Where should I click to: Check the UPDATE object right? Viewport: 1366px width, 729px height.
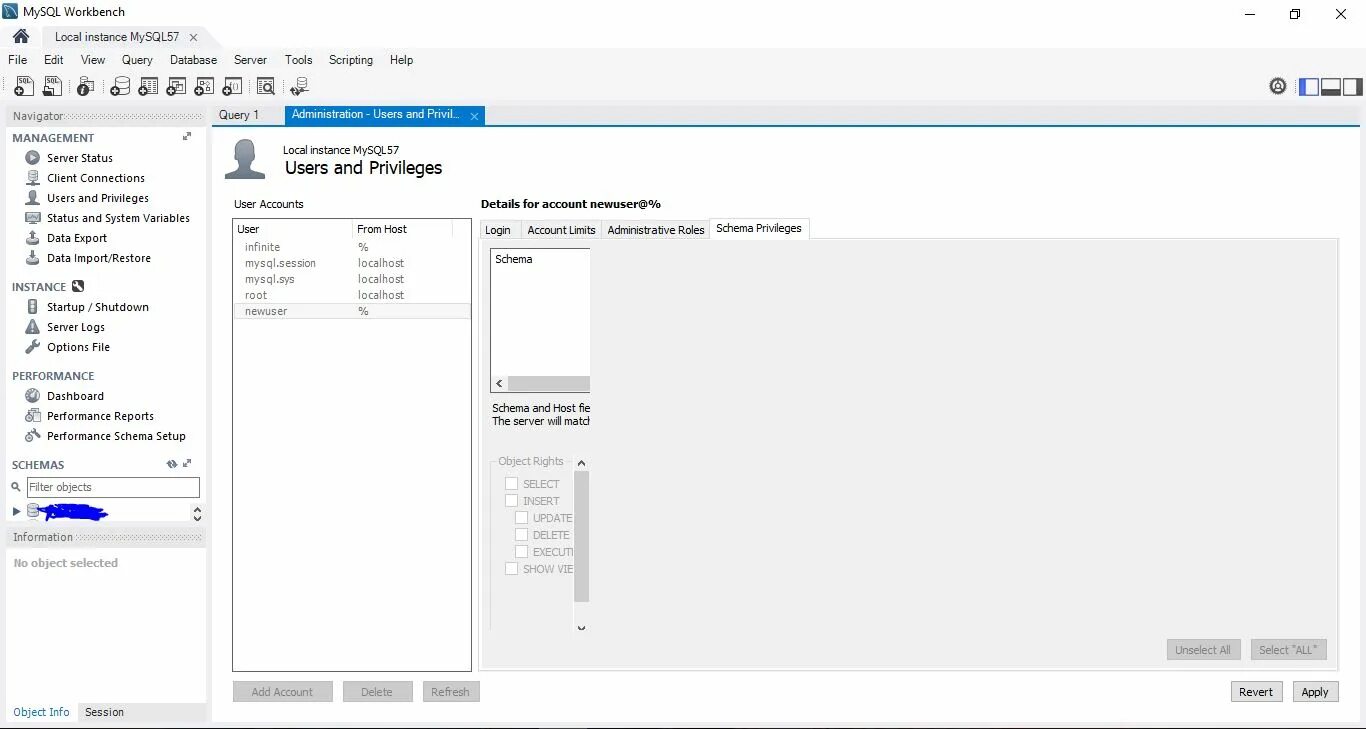pos(521,518)
